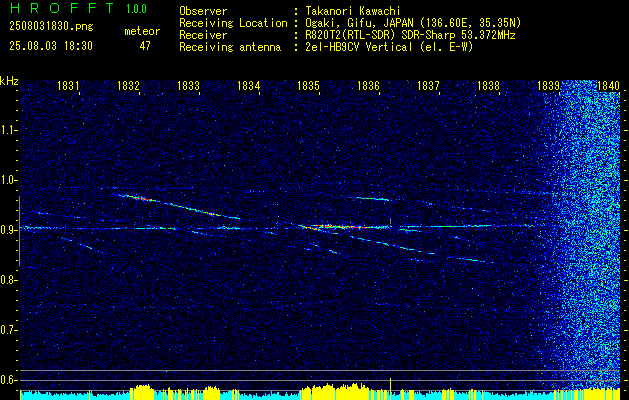
Task: Click the vertical spike near 1836 on carrier line
Action: click(390, 222)
